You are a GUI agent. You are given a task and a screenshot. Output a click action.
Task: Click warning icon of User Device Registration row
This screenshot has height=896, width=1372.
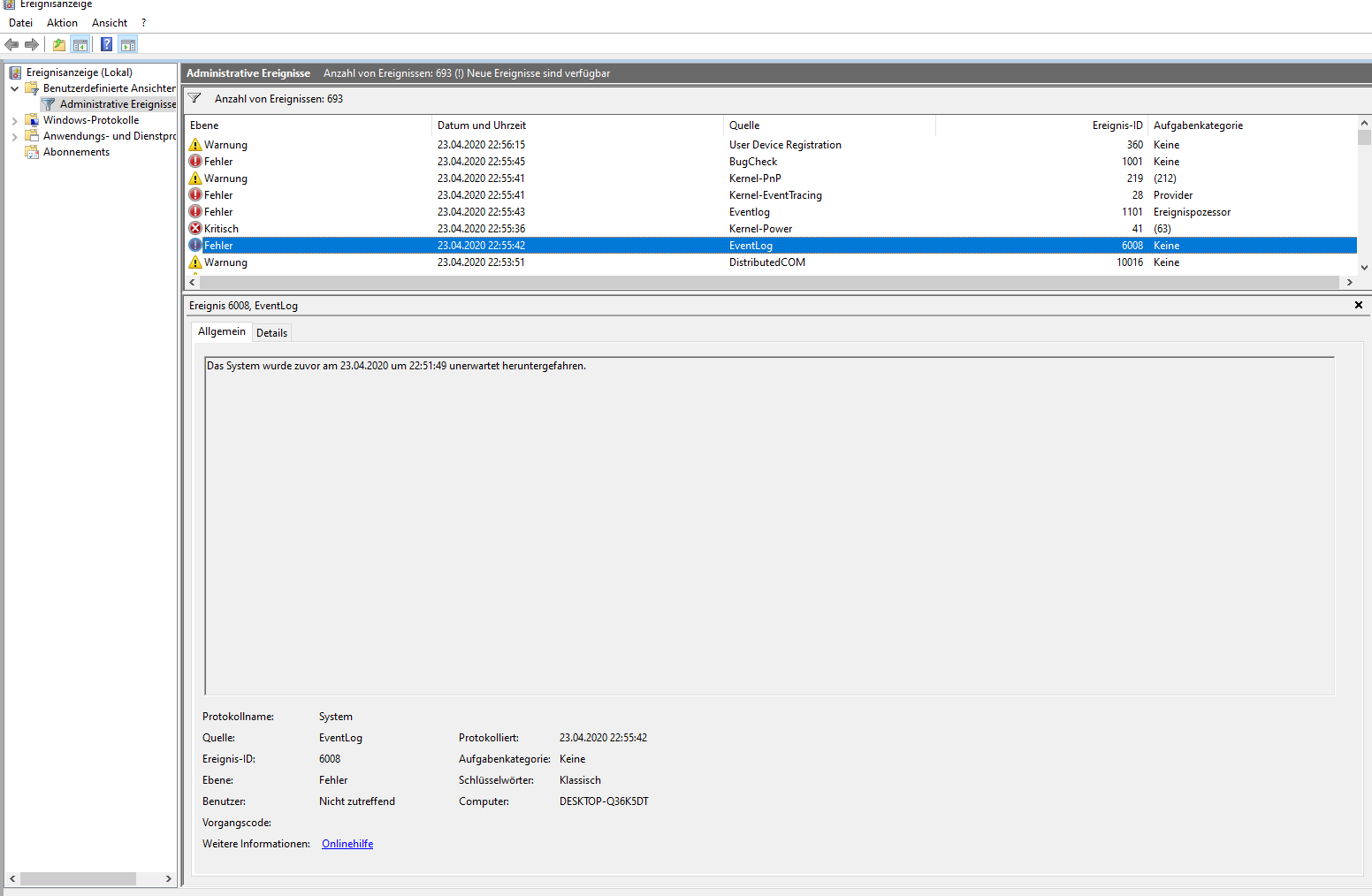tap(195, 145)
